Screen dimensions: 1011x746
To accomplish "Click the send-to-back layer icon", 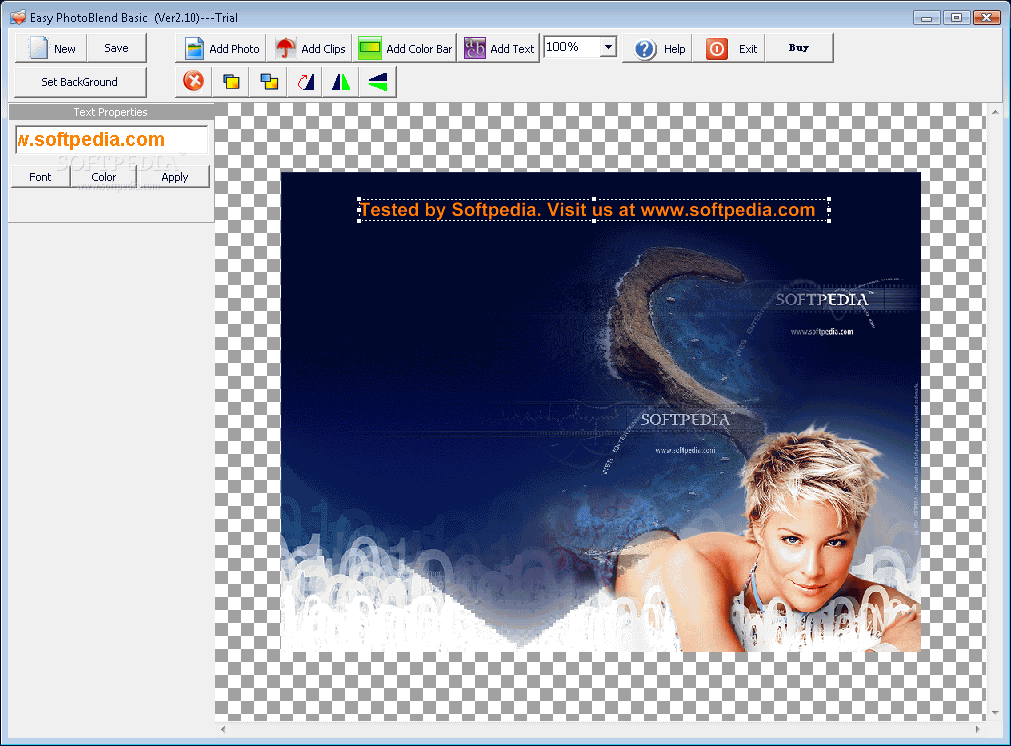I will pos(269,82).
